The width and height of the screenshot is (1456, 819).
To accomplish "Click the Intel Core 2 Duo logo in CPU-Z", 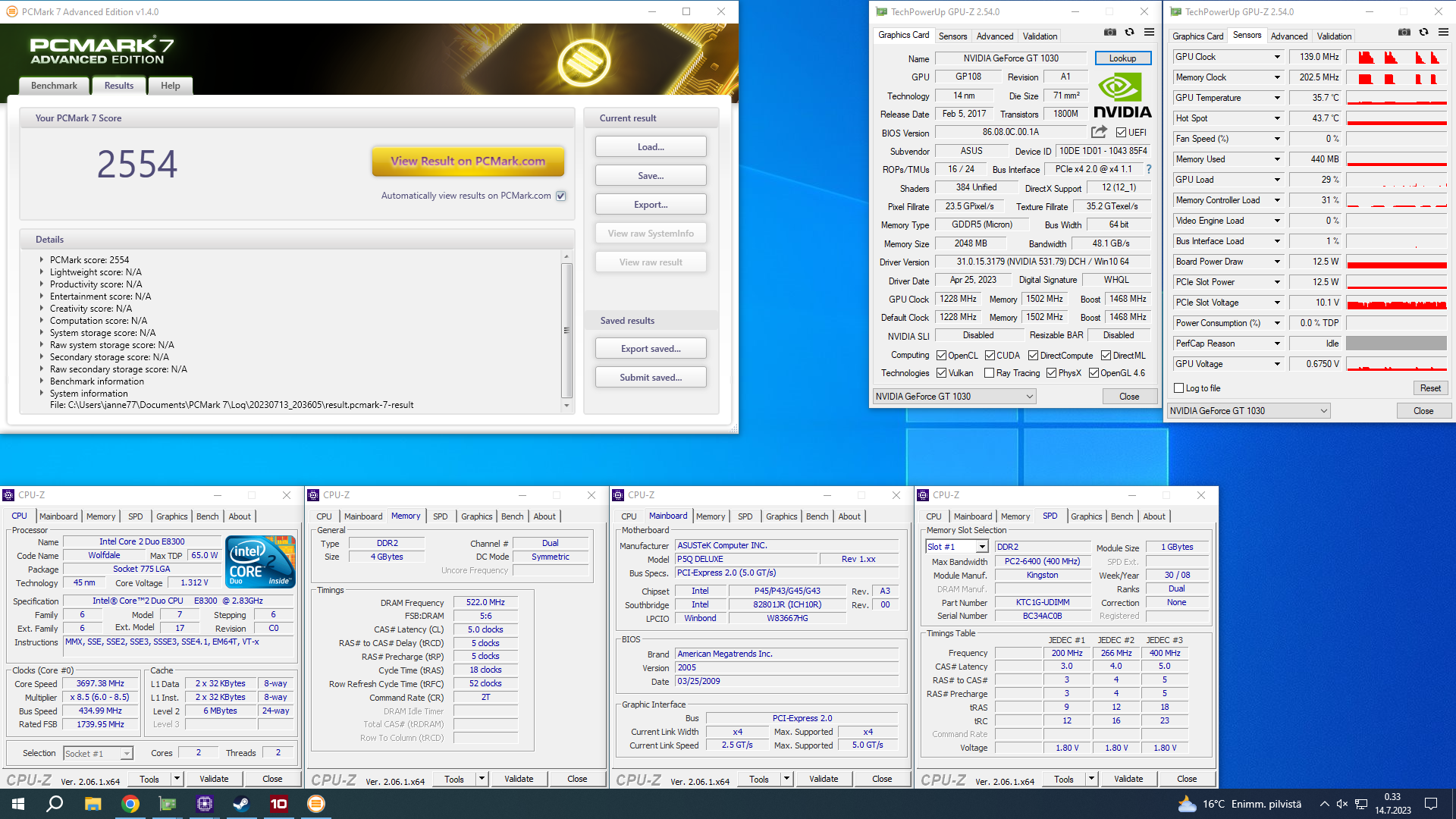I will [x=261, y=561].
